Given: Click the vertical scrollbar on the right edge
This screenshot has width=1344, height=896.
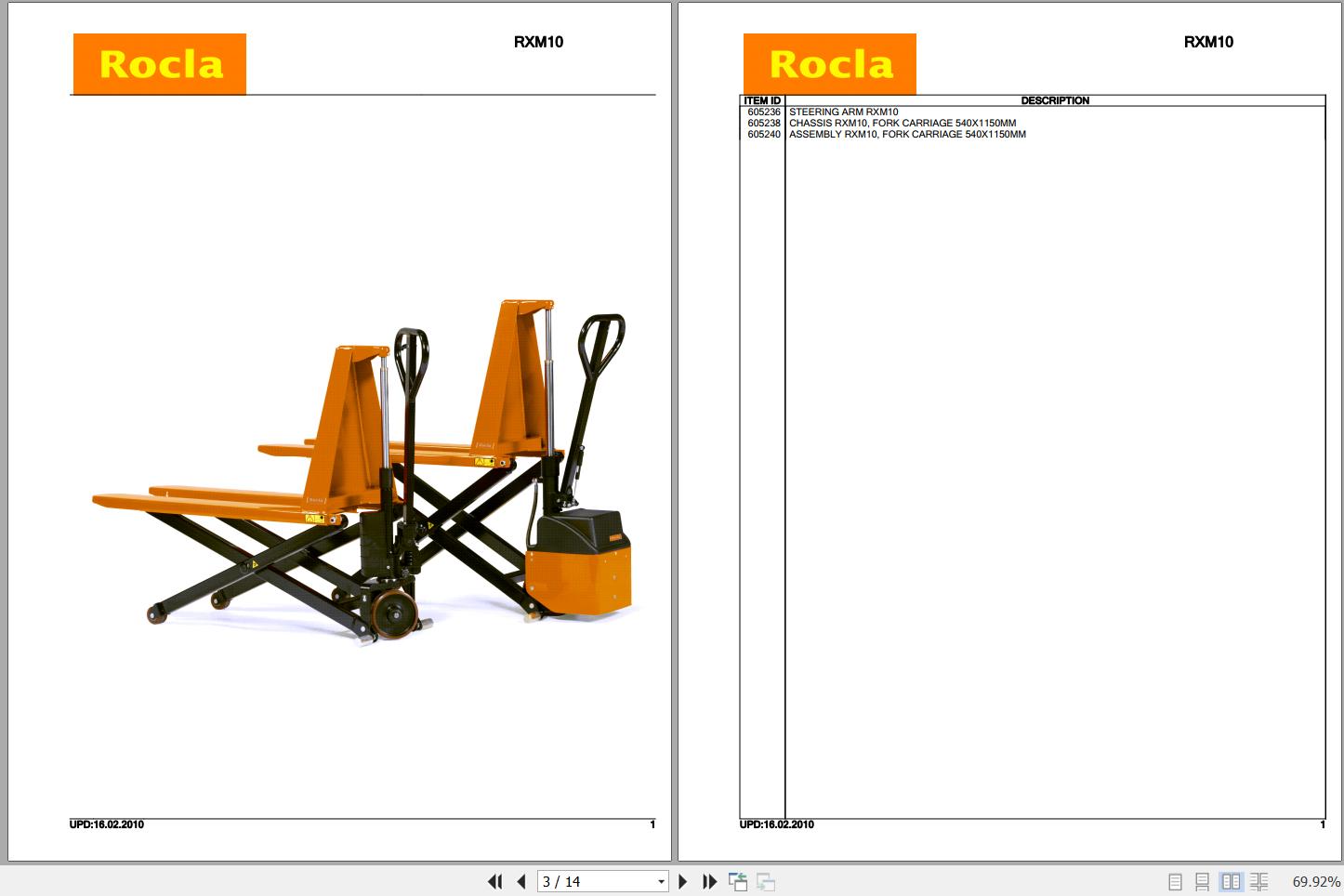Looking at the screenshot, I should point(1339,446).
